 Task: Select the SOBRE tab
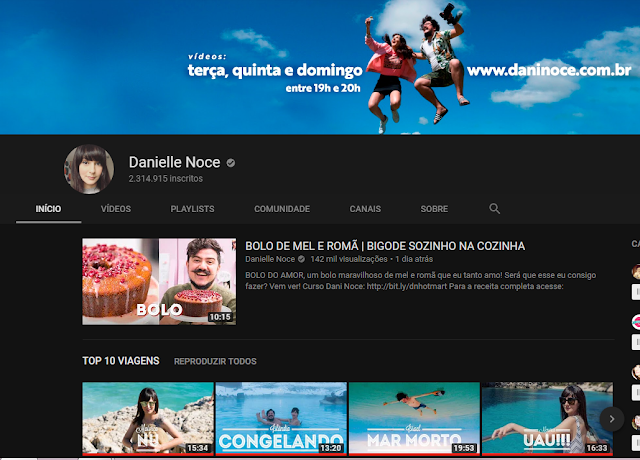[434, 209]
